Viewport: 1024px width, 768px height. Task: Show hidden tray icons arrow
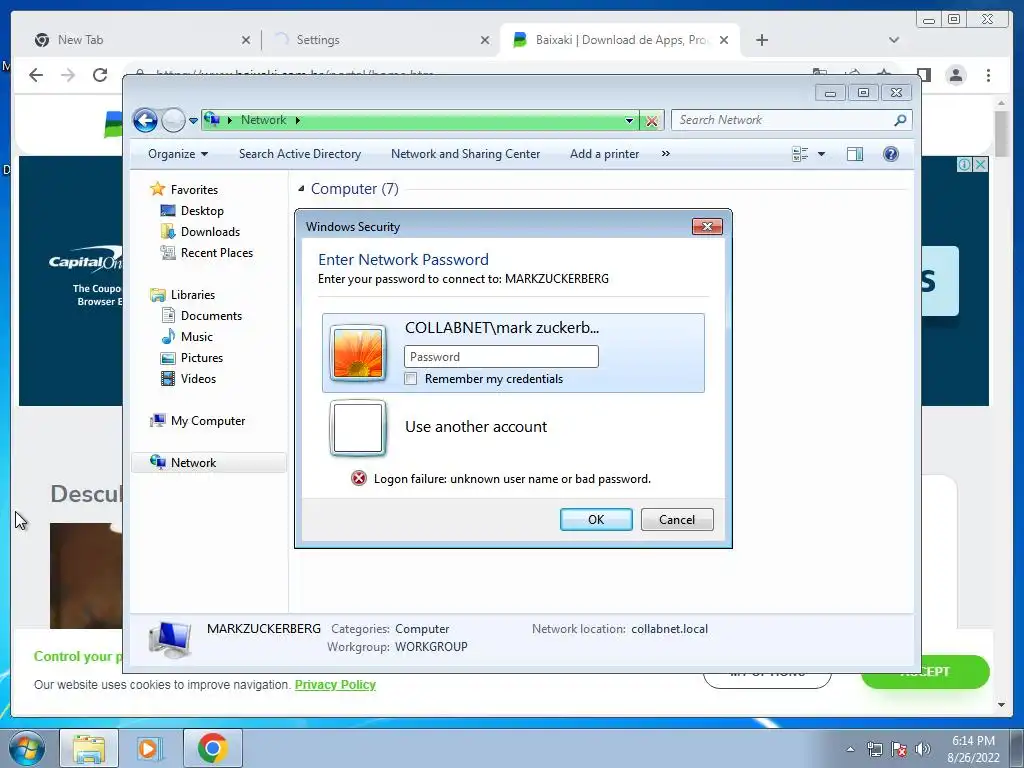pos(850,749)
